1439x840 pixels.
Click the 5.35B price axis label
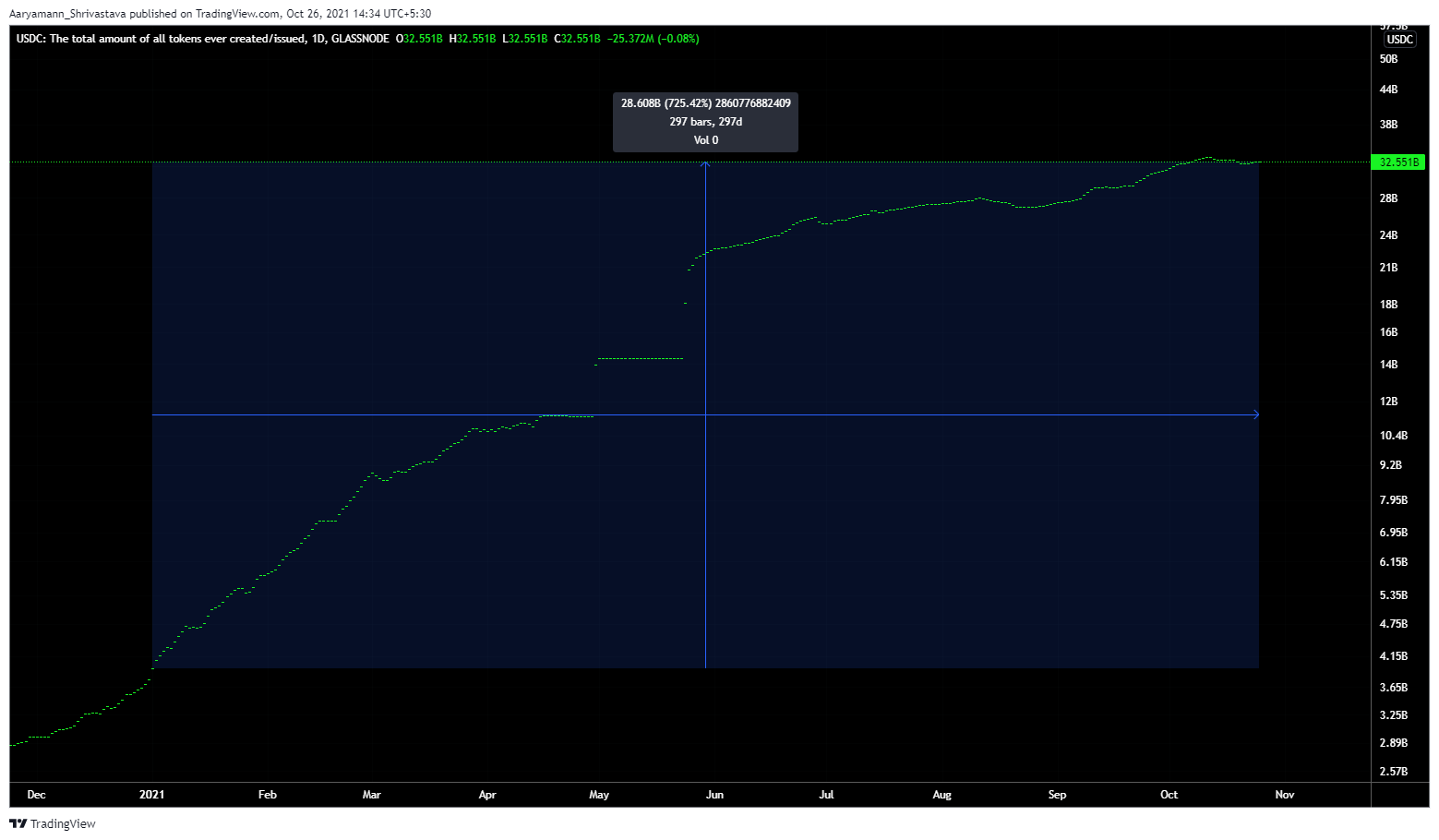pyautogui.click(x=1394, y=595)
